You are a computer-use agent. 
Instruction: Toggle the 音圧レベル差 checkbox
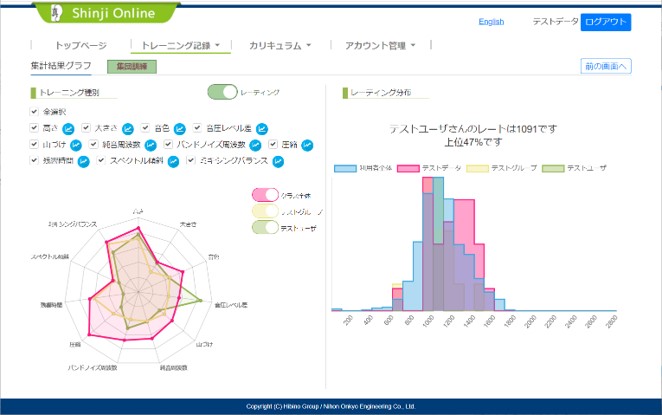click(197, 127)
